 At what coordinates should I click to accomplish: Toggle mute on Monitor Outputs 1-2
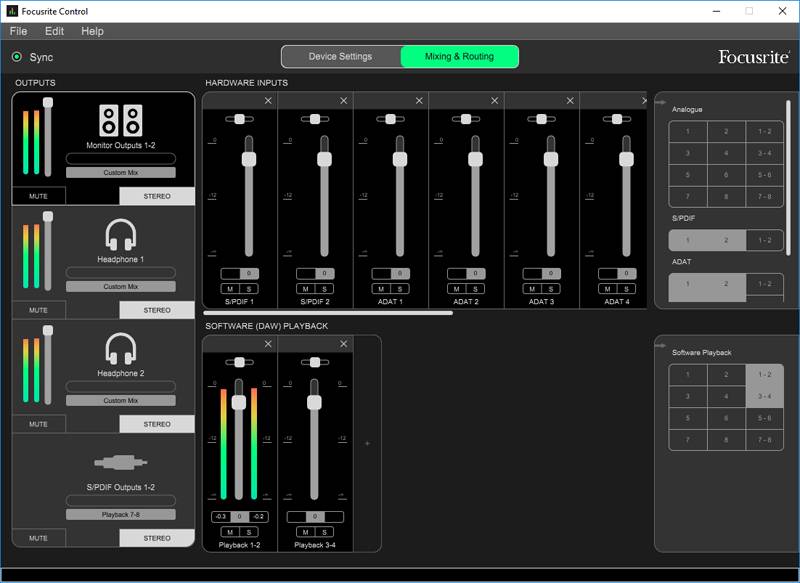(38, 196)
